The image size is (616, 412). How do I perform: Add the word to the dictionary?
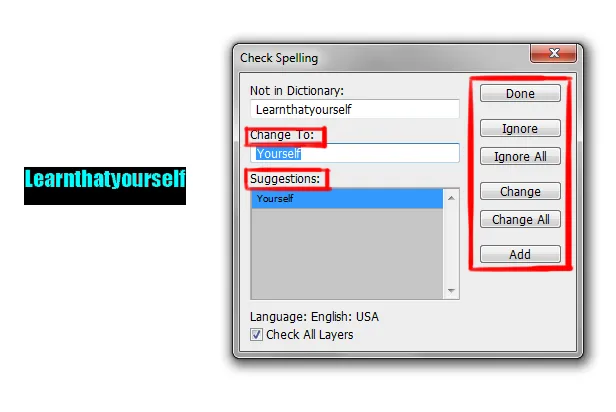520,255
